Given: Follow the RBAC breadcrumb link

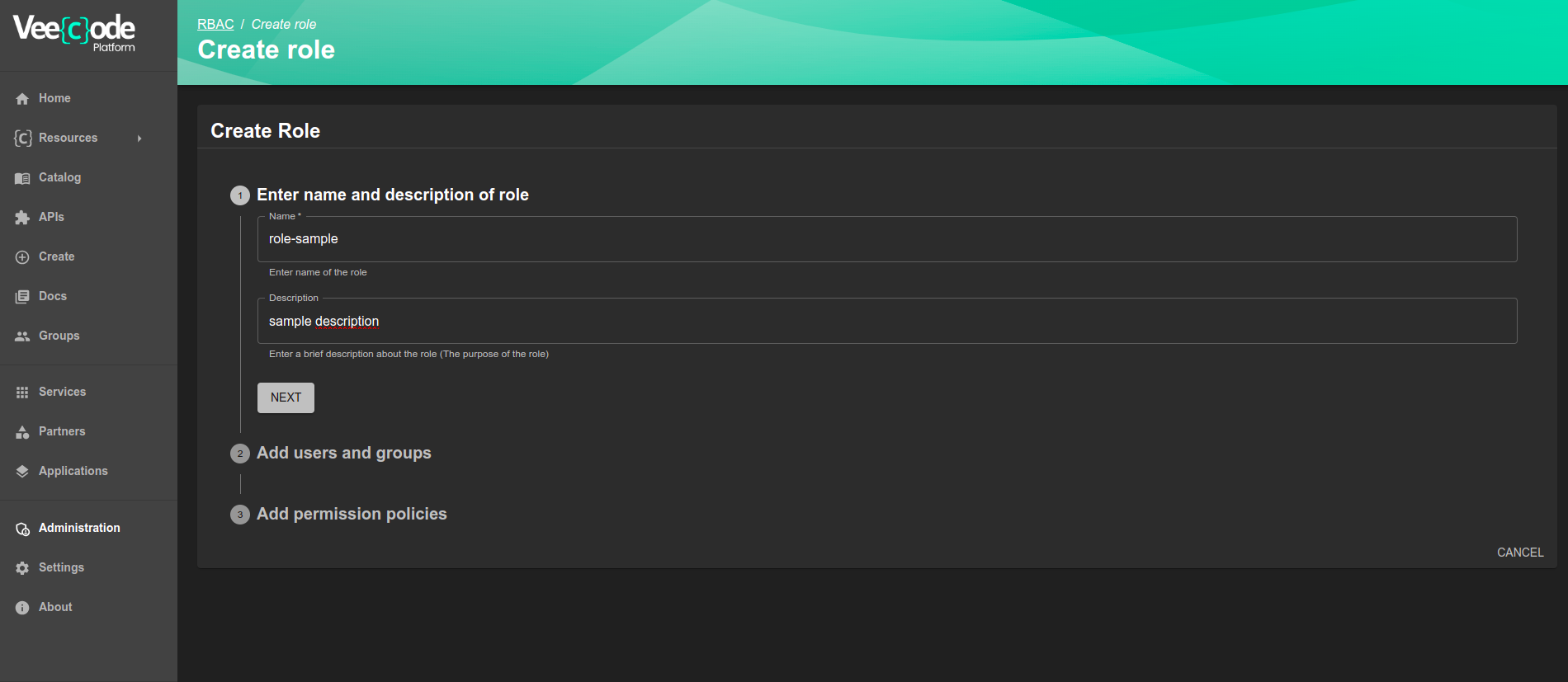Looking at the screenshot, I should (215, 25).
